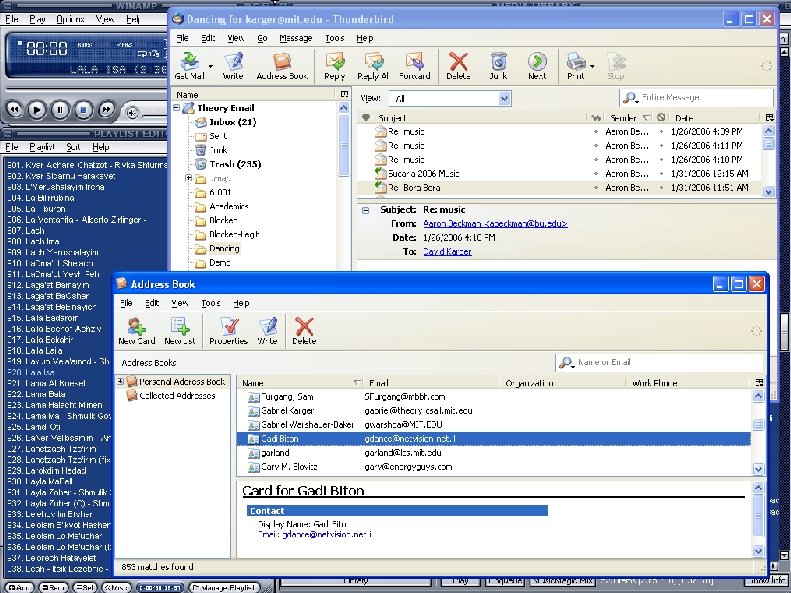Click Delete in Address Book toolbar
Screen dimensions: 791x593
coord(304,331)
